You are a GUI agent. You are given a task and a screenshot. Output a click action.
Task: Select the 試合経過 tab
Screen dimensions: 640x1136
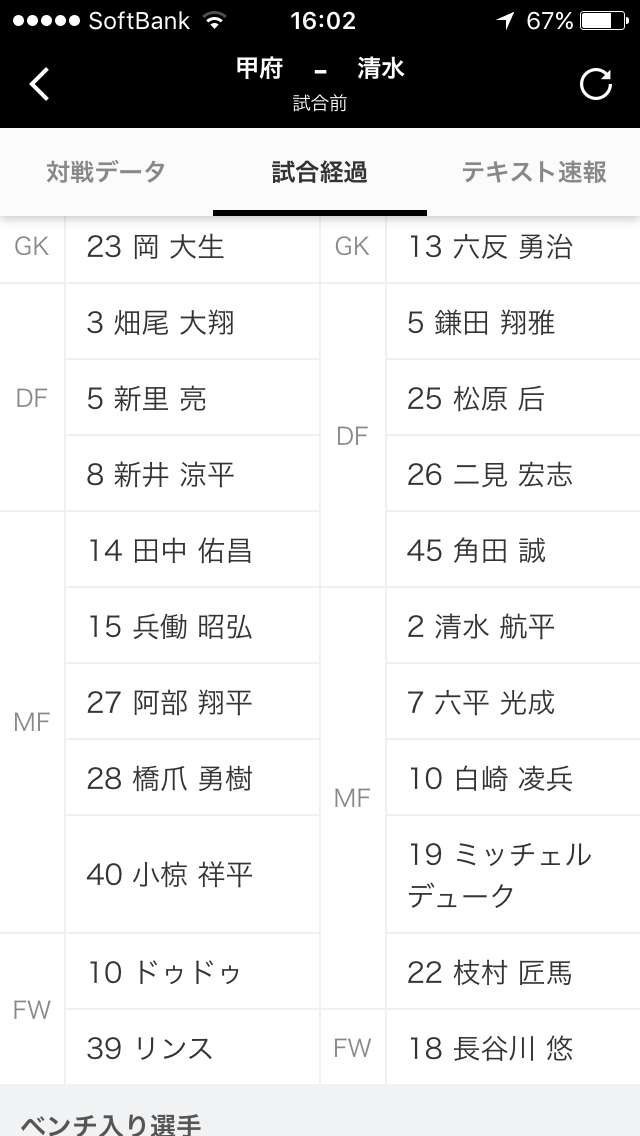[x=320, y=172]
